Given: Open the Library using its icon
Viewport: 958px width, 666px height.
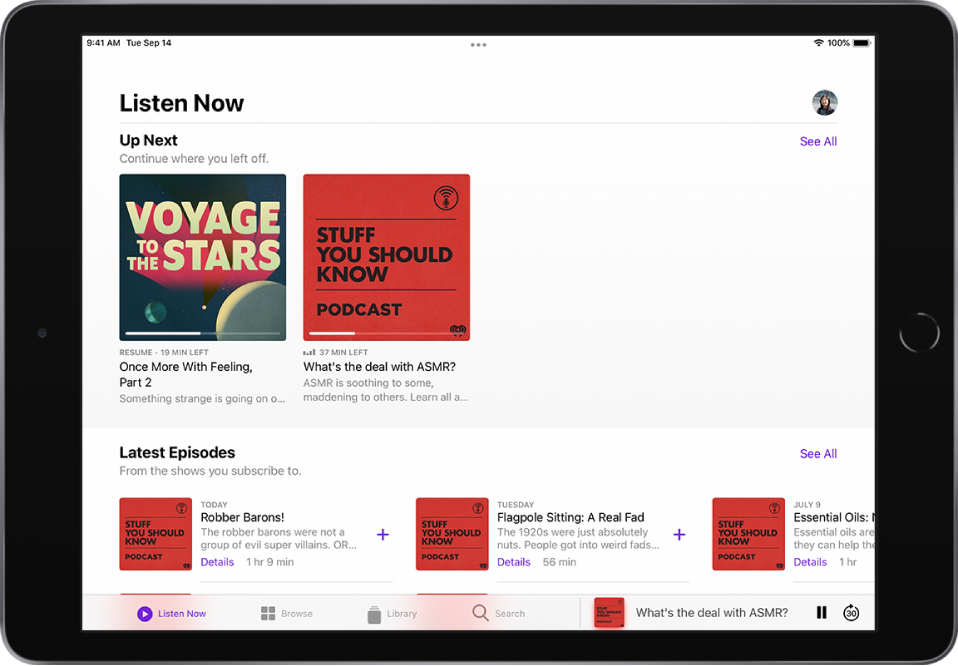Looking at the screenshot, I should (374, 612).
